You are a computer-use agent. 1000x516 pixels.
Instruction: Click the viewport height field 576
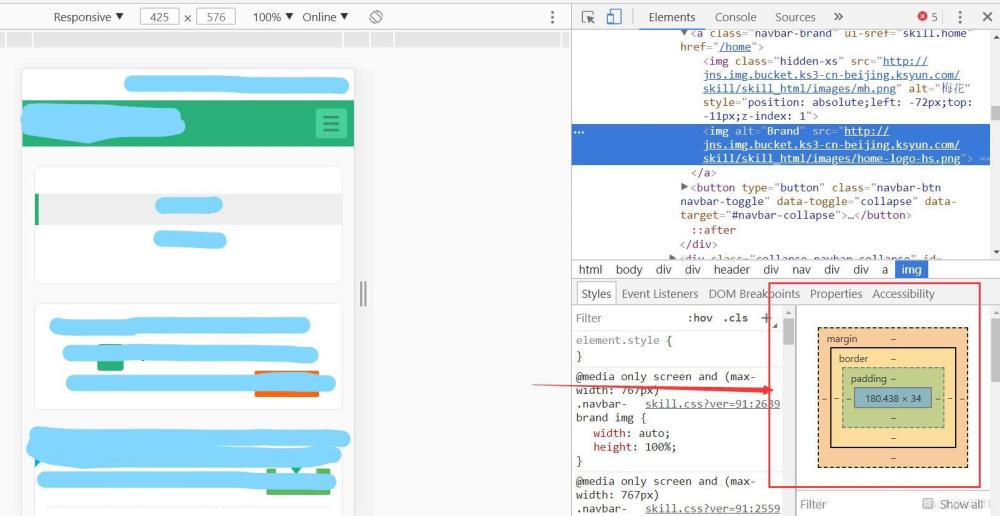pos(216,17)
